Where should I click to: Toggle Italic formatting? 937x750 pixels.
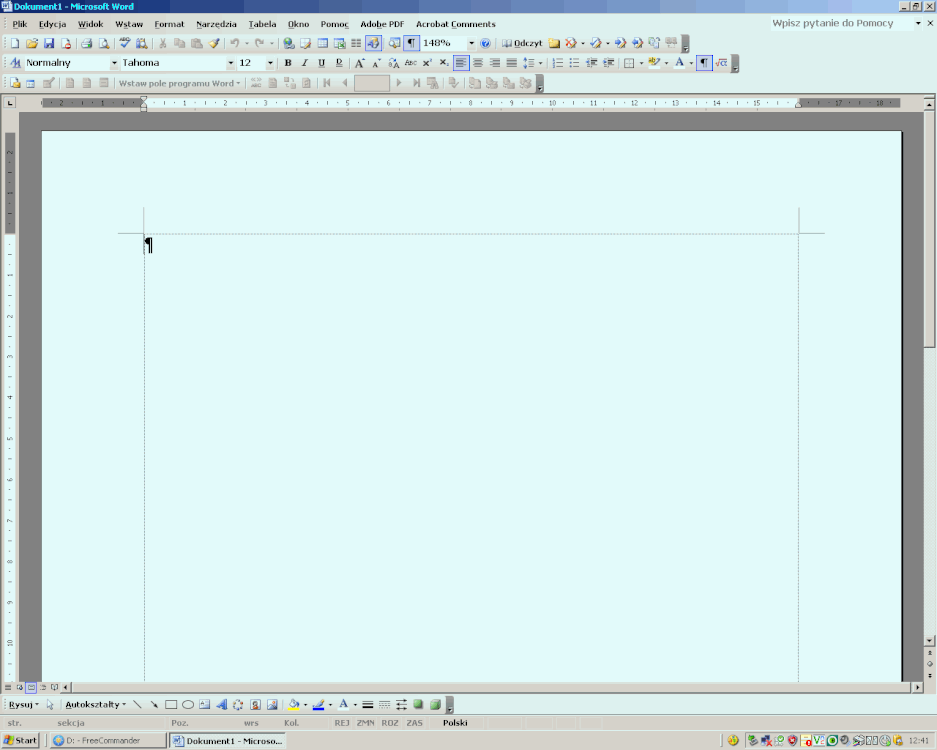[305, 63]
